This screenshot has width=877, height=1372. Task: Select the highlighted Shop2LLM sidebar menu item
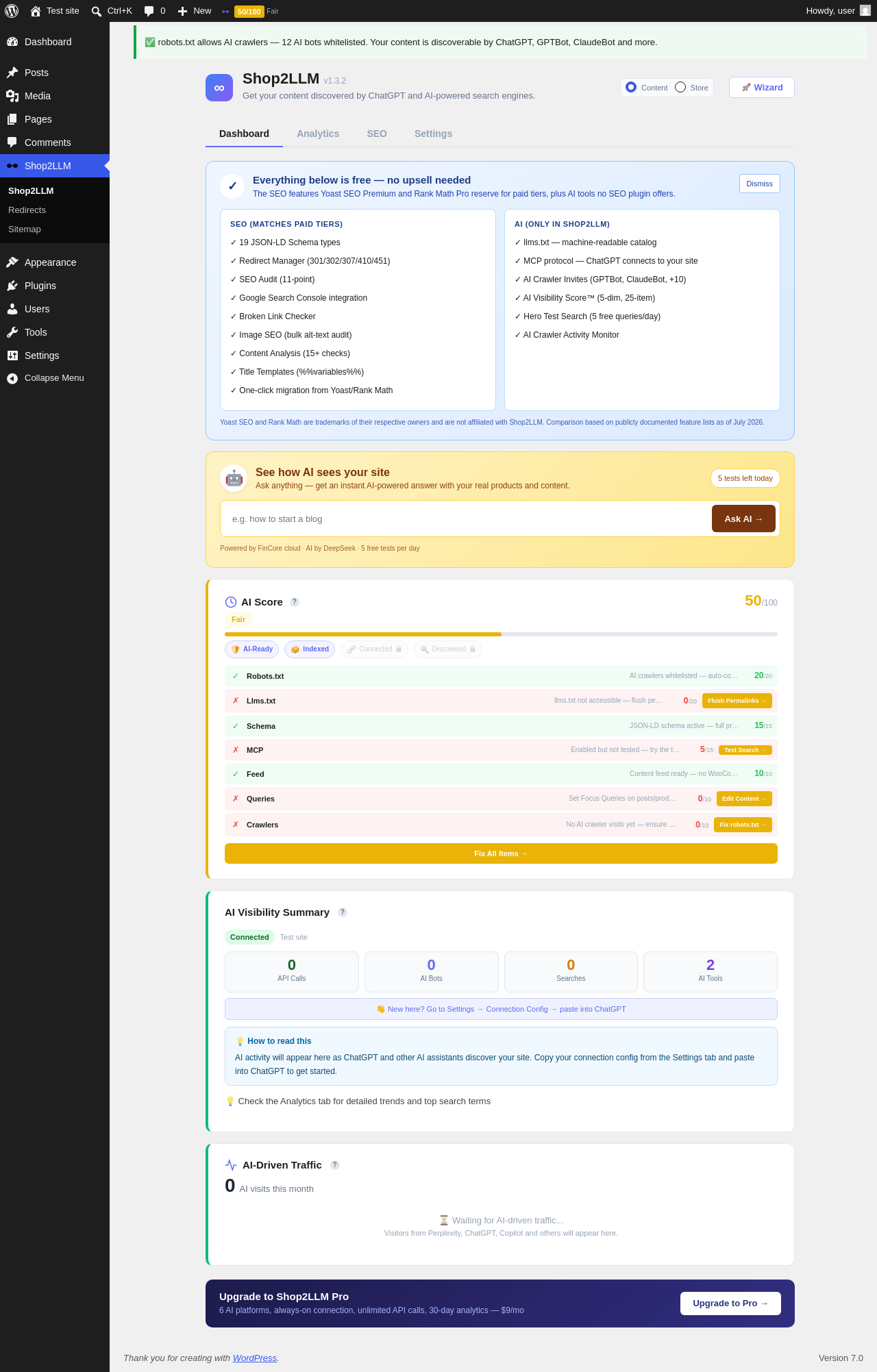click(x=55, y=166)
